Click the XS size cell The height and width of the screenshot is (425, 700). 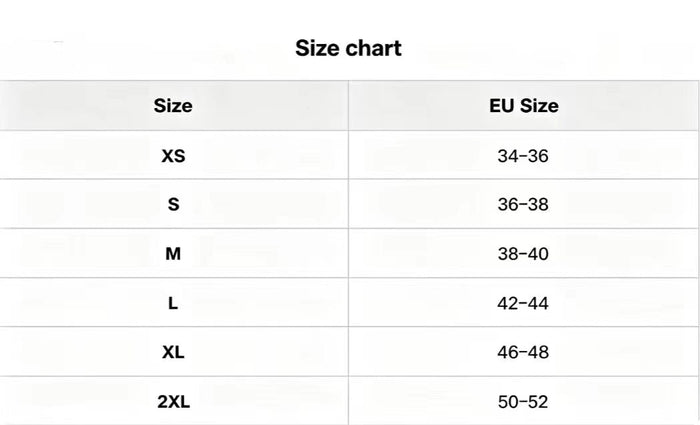tap(173, 156)
